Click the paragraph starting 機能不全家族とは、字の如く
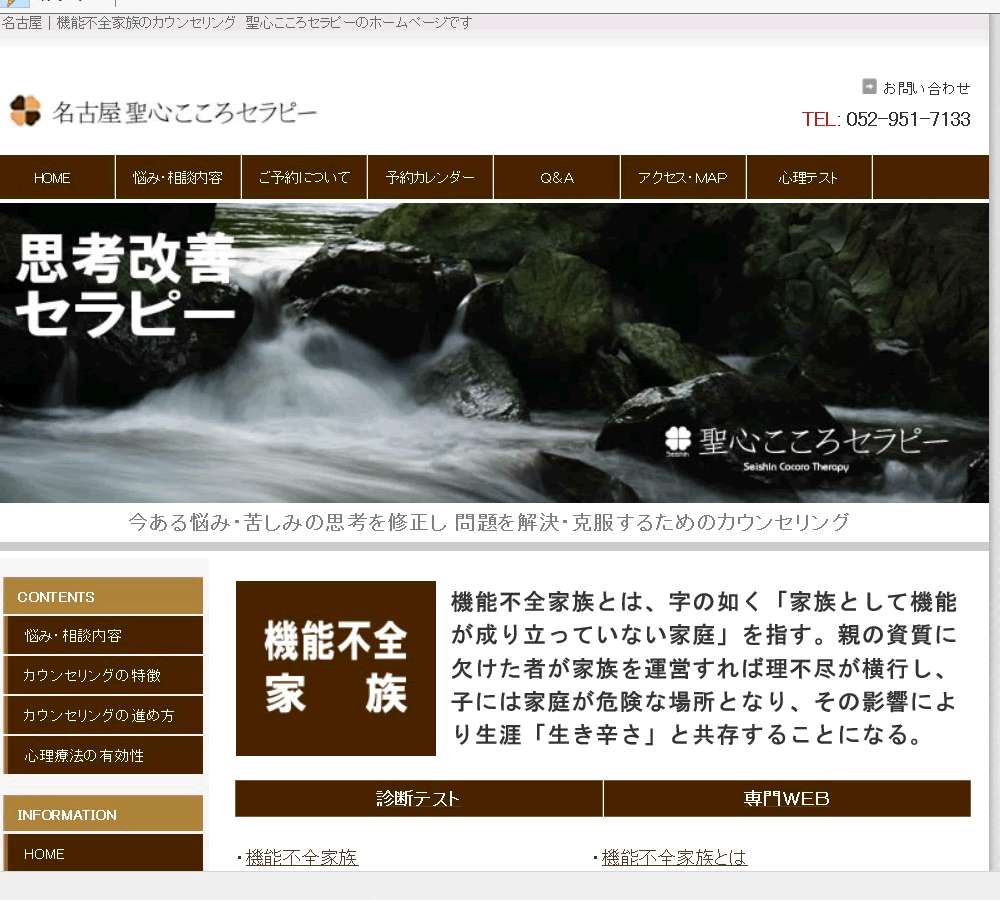Viewport: 1000px width, 900px height. 704,668
